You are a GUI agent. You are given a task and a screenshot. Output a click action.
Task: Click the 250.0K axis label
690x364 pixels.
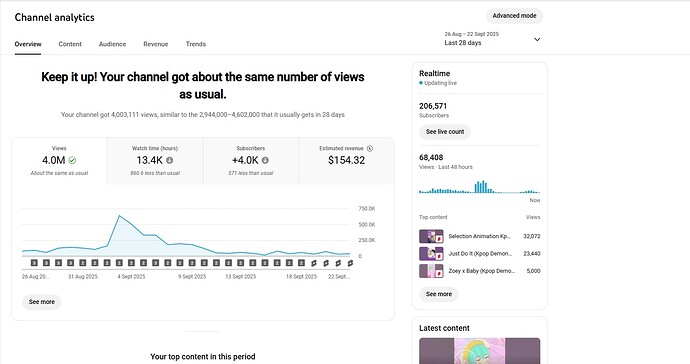click(367, 240)
